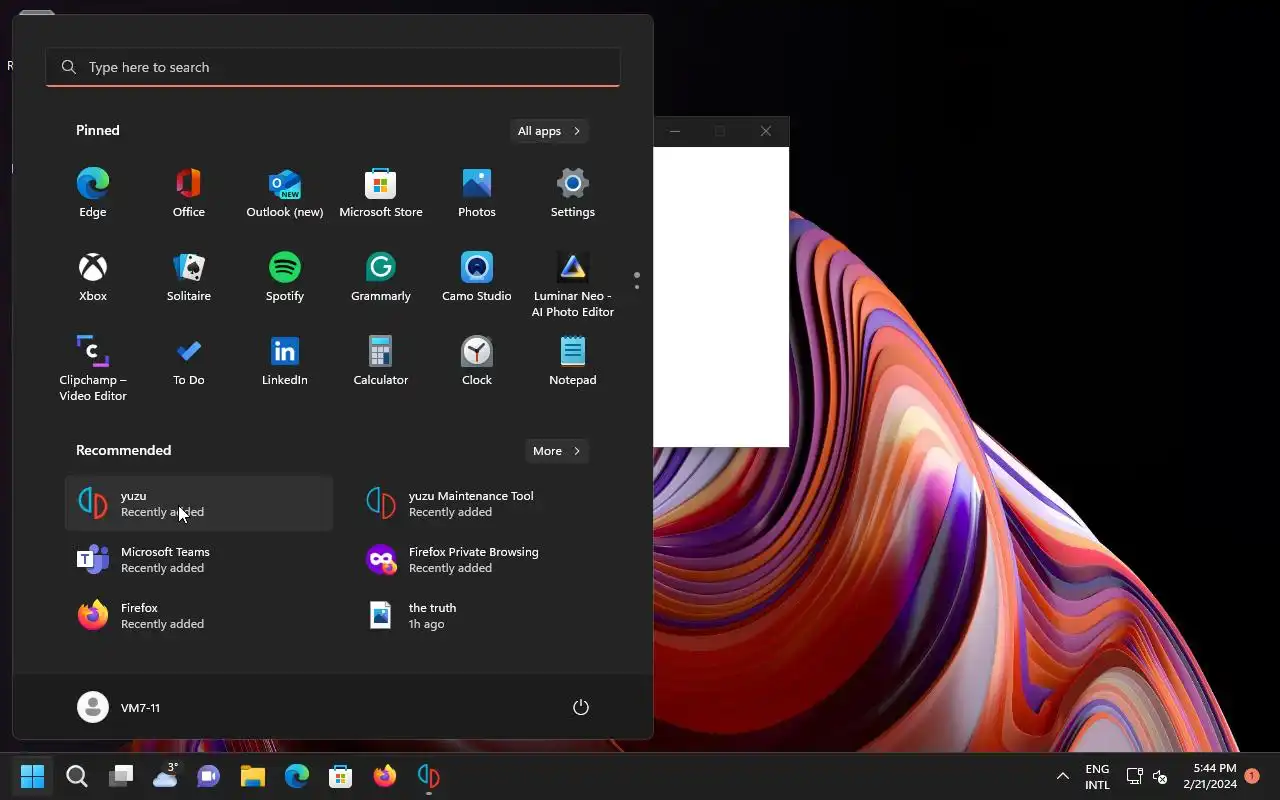Screen dimensions: 1280x800
Task: Open Microsoft Store from the Pinned grid
Action: [381, 193]
